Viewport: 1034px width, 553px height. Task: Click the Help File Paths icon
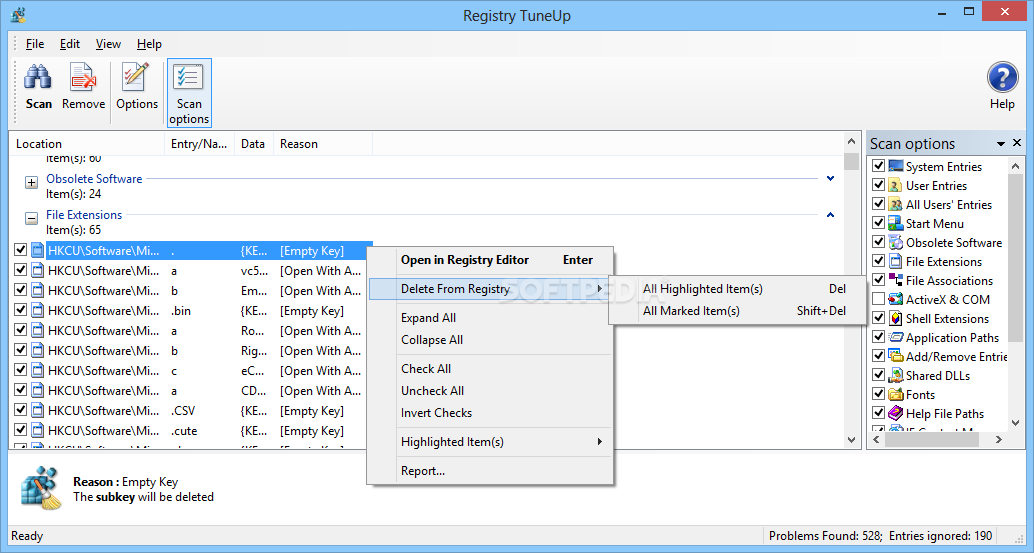(x=896, y=413)
